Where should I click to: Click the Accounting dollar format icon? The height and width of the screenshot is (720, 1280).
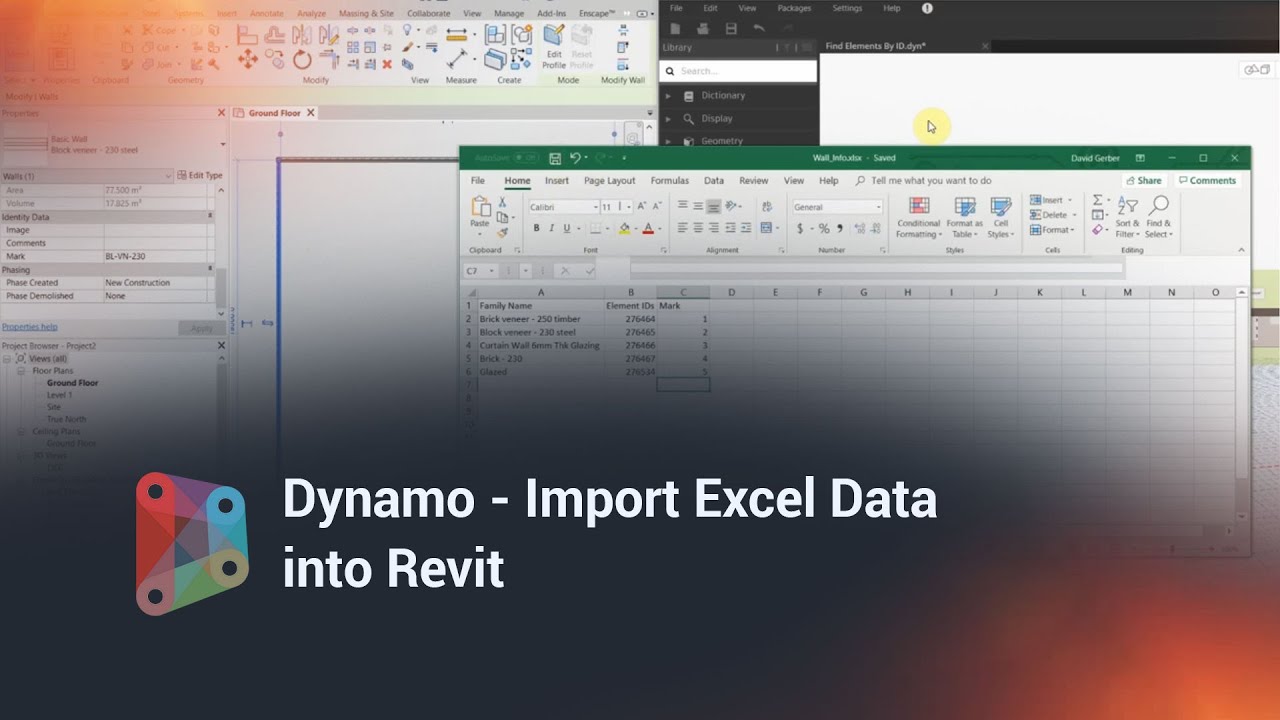pos(800,228)
